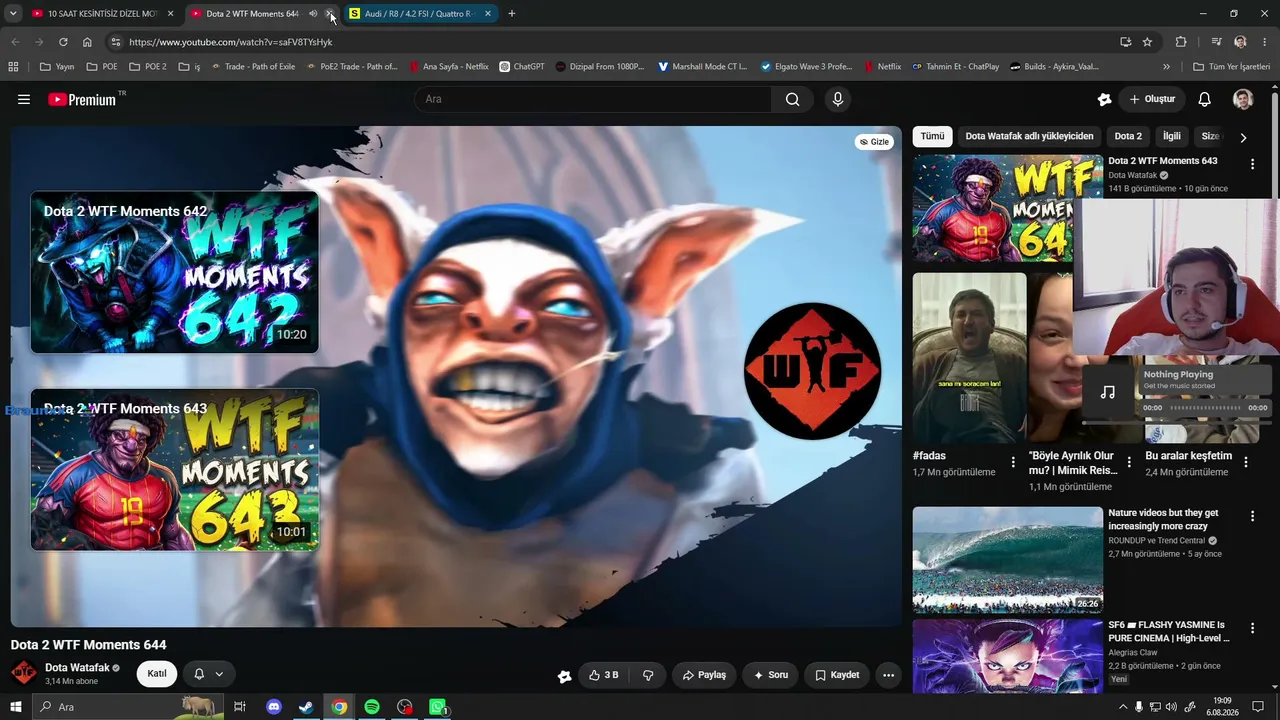Viewport: 1280px width, 720px height.
Task: Save the video with Kaydet
Action: click(837, 675)
